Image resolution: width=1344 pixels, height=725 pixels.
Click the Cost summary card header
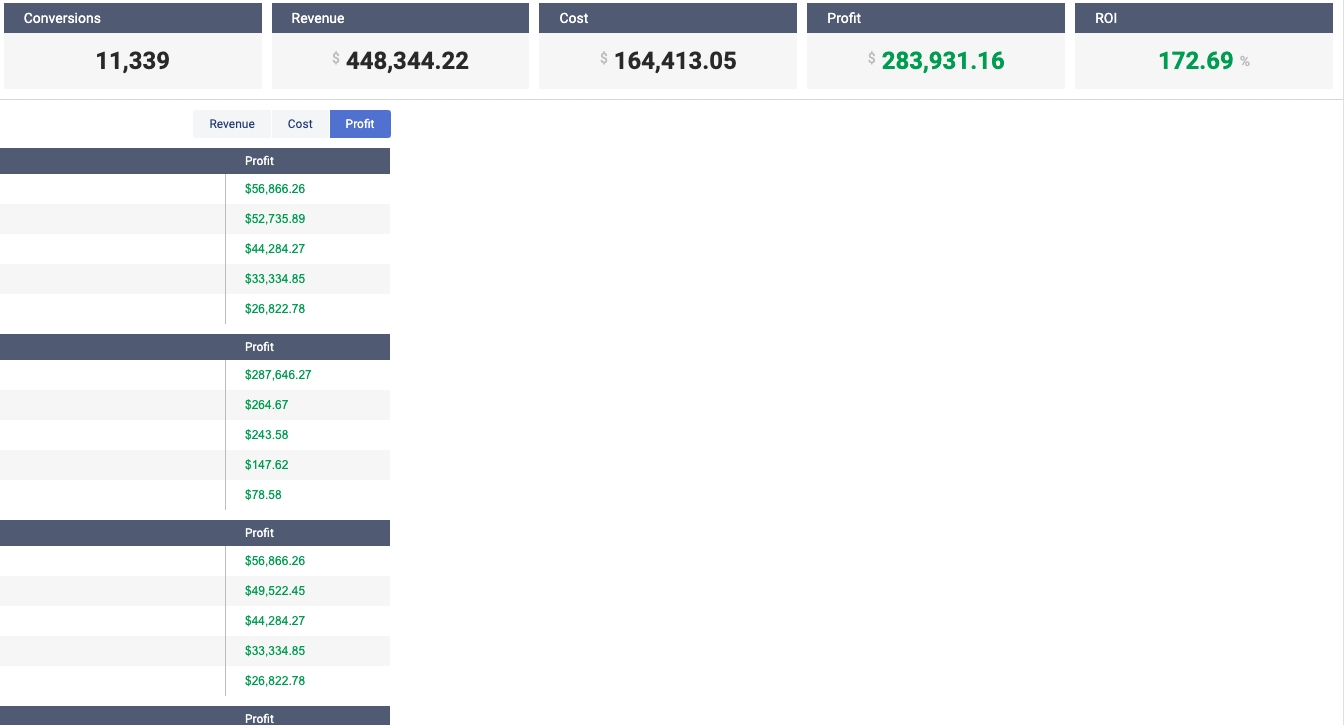tap(668, 18)
